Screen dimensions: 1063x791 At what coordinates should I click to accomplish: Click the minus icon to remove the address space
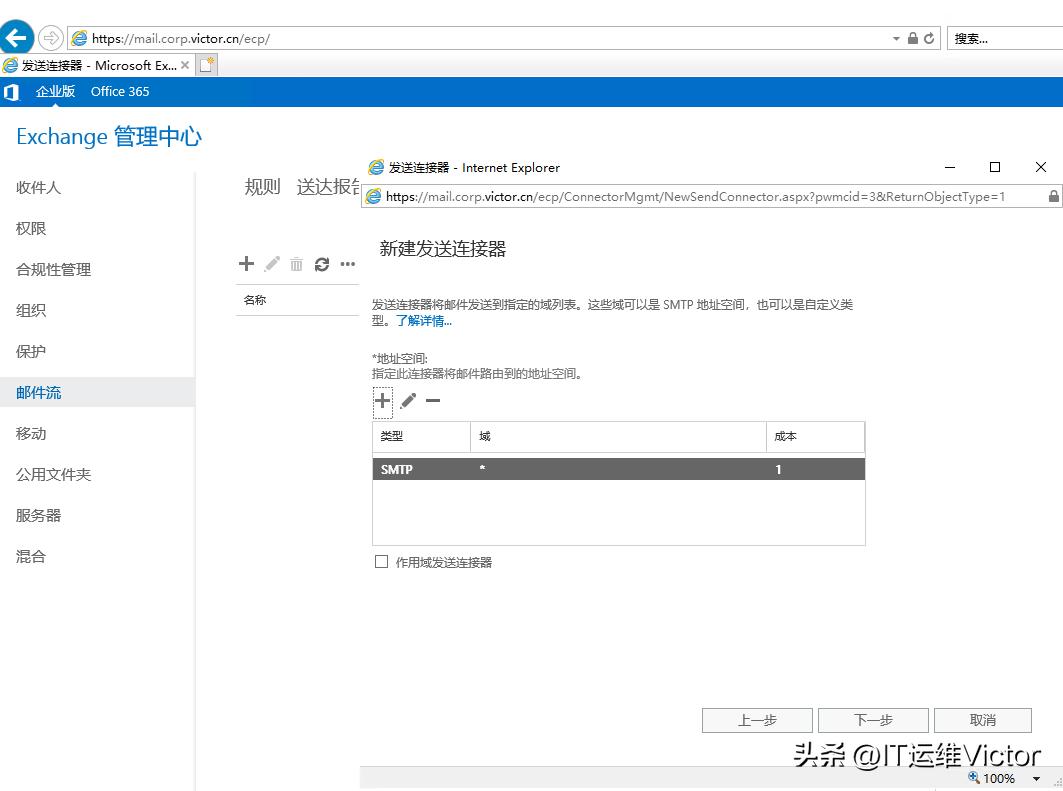[435, 401]
